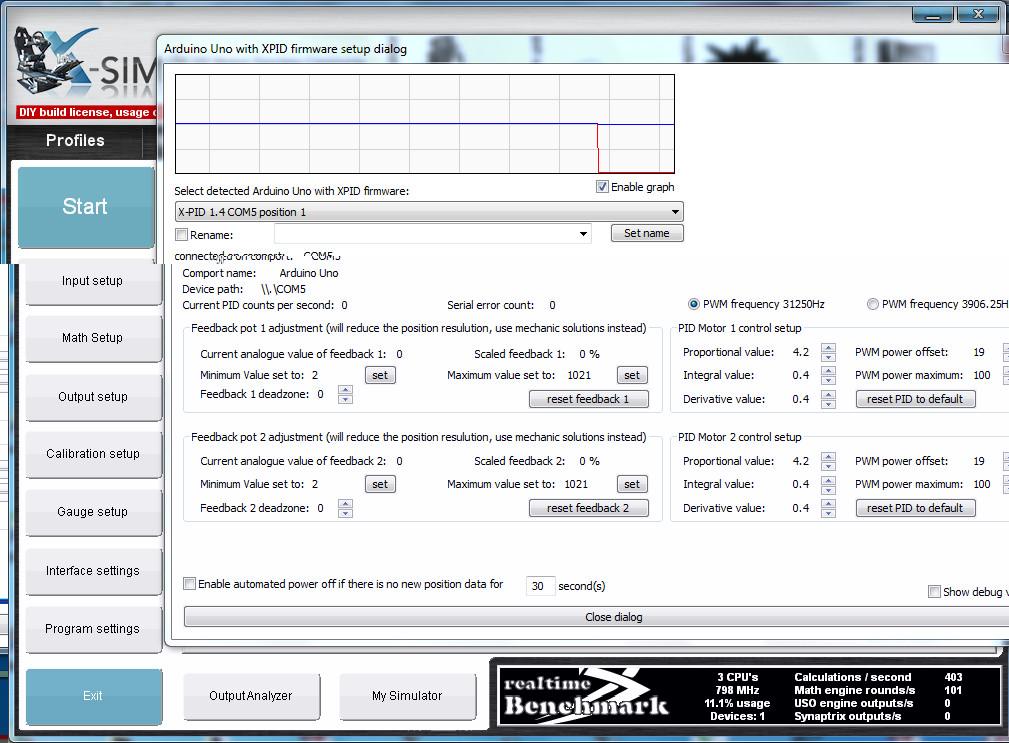Click the realtime Benchmark logo
The image size is (1009, 743).
coord(585,695)
